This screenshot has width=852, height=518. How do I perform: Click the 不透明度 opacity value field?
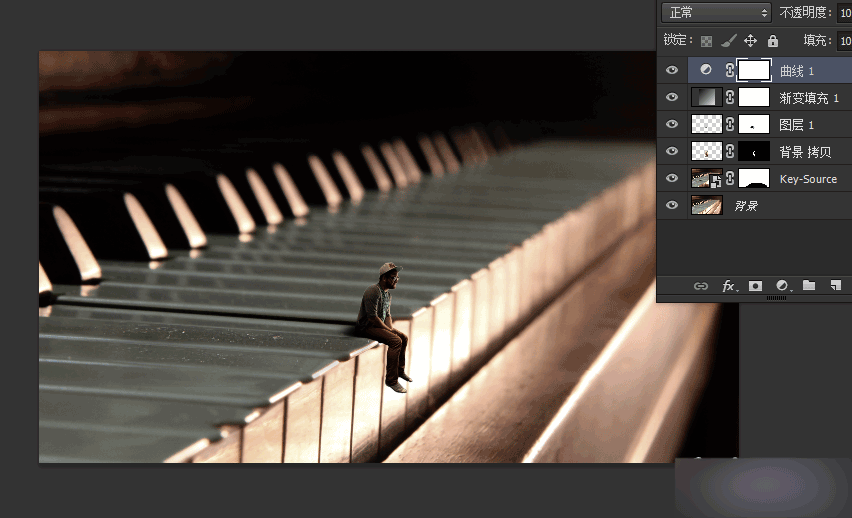tap(845, 13)
